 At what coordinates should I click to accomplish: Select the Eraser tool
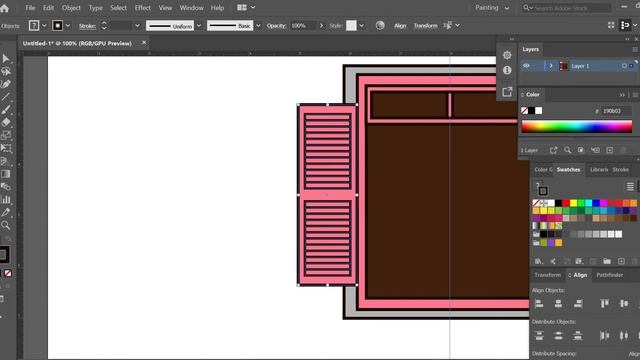pos(6,122)
